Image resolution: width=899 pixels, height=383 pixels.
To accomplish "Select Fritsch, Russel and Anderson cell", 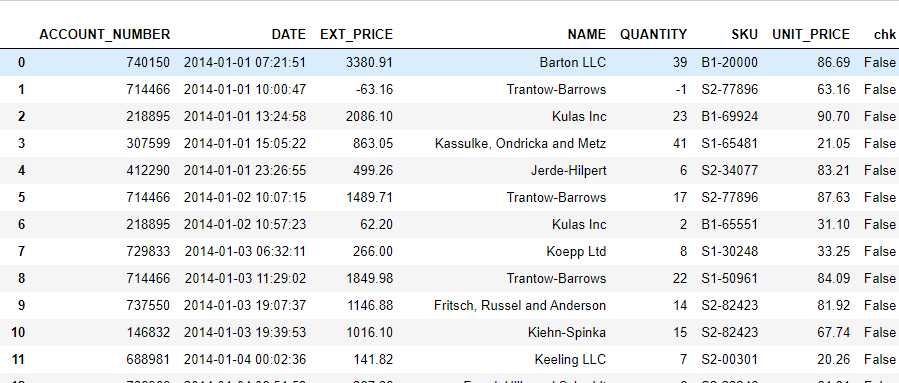I will [520, 305].
